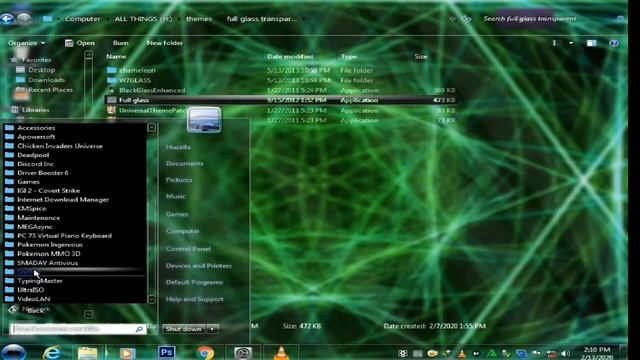
Task: Open Control Panel from Start menu
Action: coord(188,249)
